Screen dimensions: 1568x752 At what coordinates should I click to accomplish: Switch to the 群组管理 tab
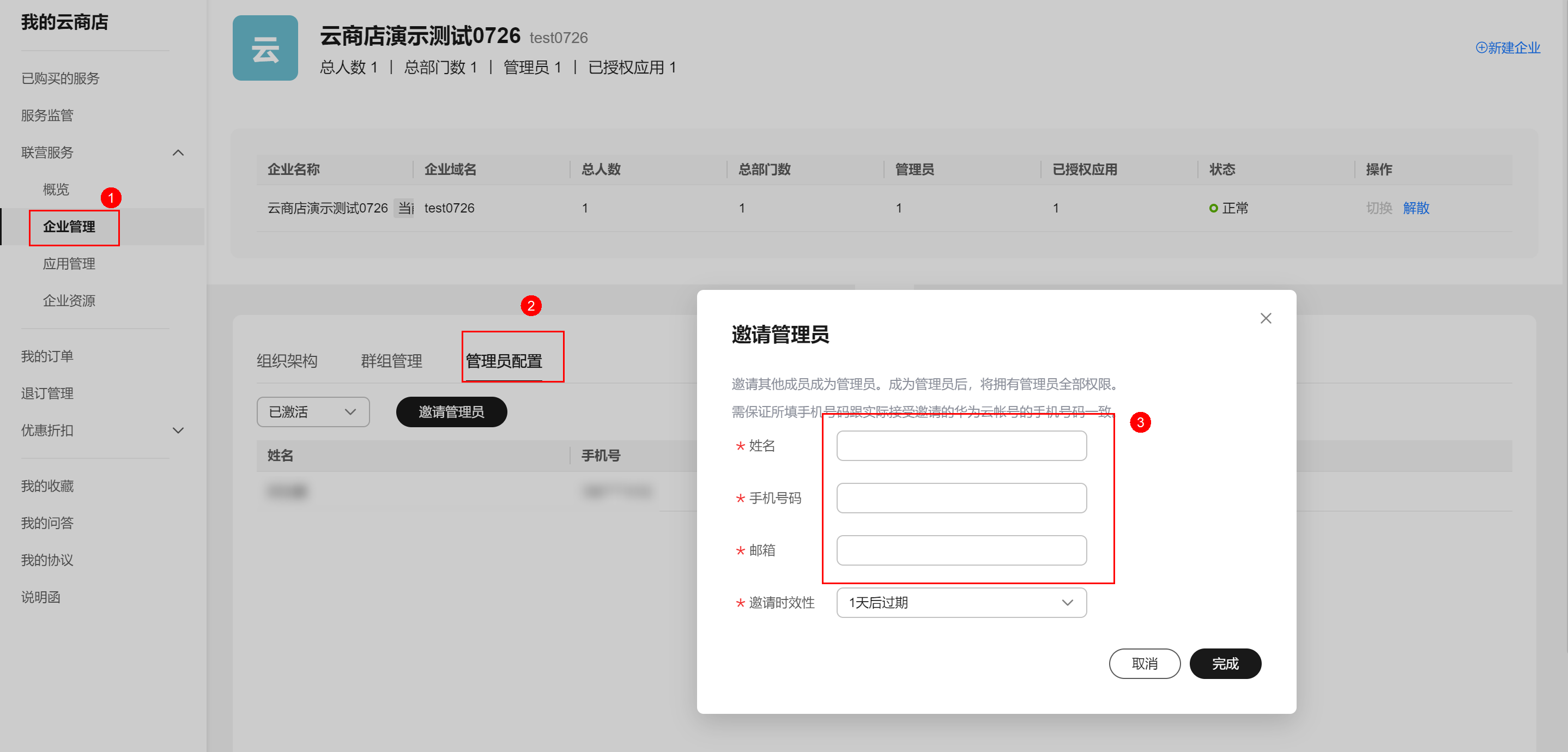tap(391, 361)
